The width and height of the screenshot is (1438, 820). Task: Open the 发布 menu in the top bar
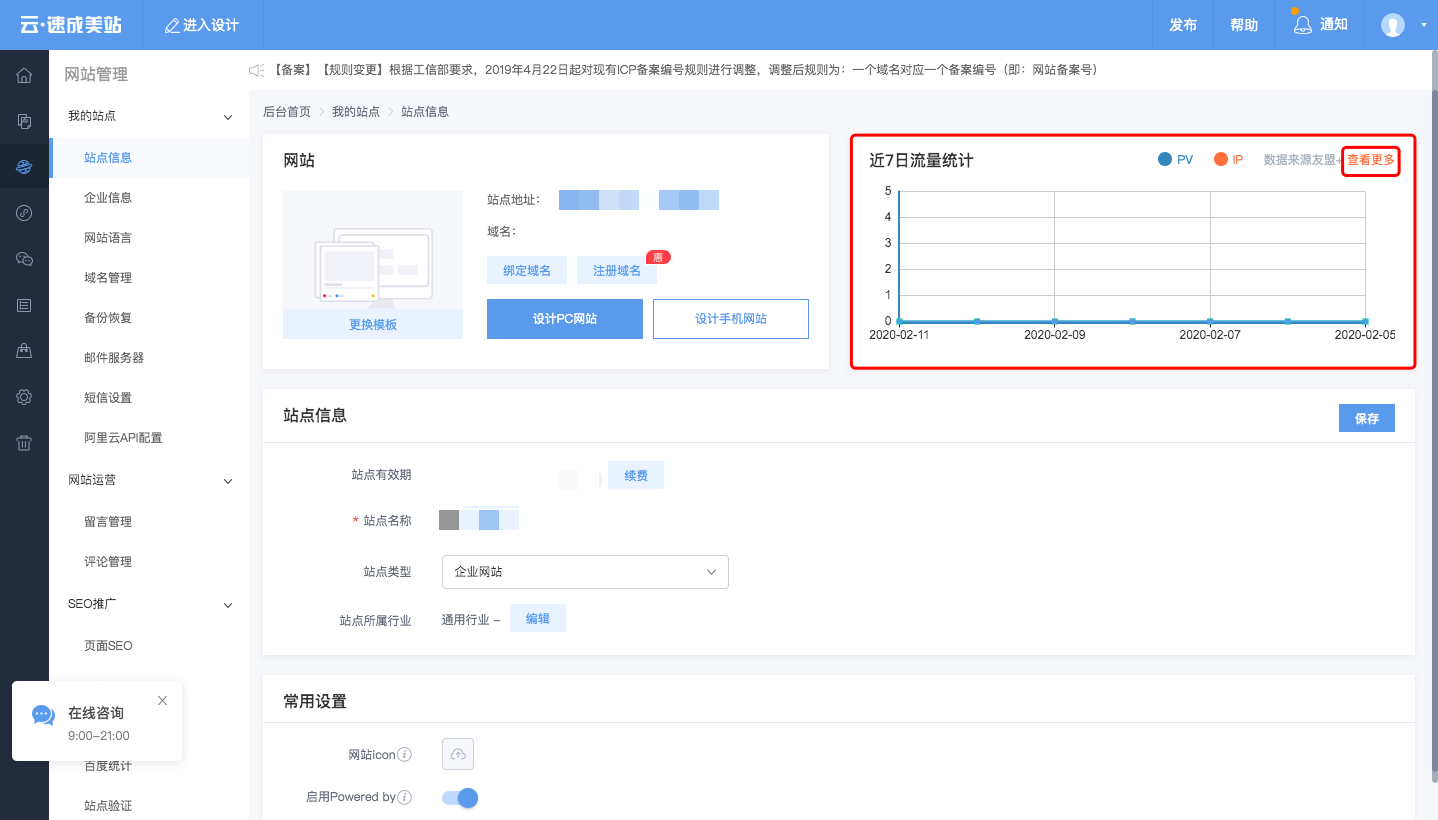1182,25
